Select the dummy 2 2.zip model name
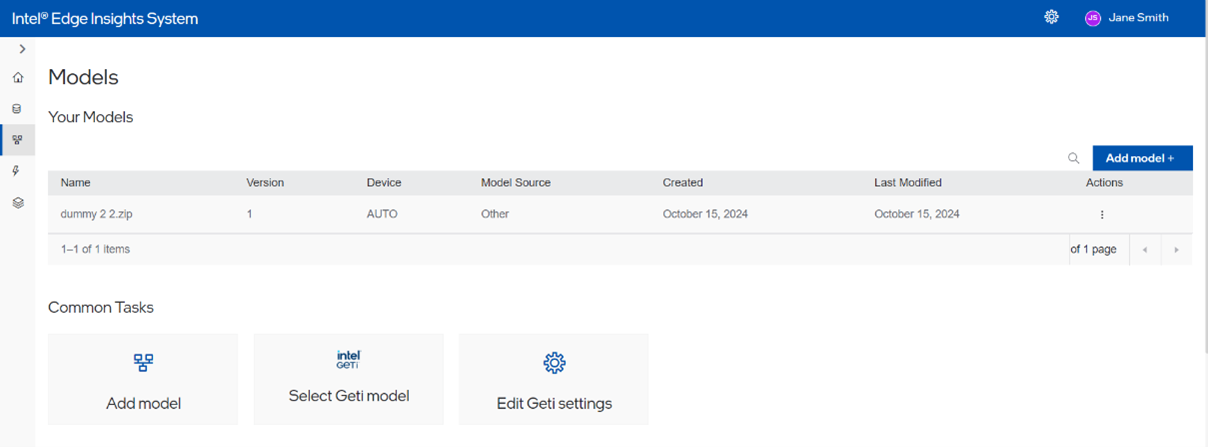Image resolution: width=1208 pixels, height=447 pixels. click(98, 214)
